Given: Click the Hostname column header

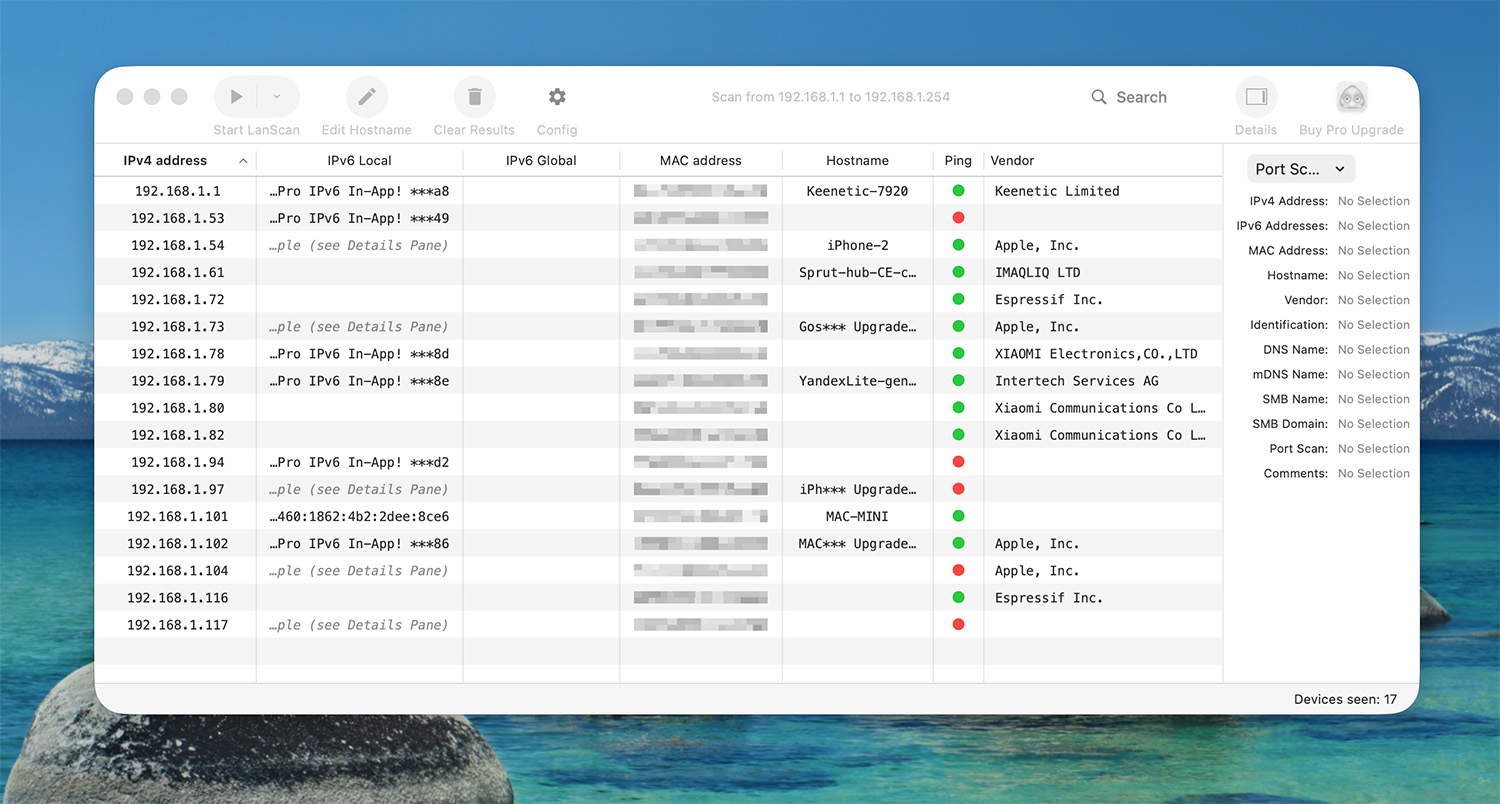Looking at the screenshot, I should tap(857, 160).
